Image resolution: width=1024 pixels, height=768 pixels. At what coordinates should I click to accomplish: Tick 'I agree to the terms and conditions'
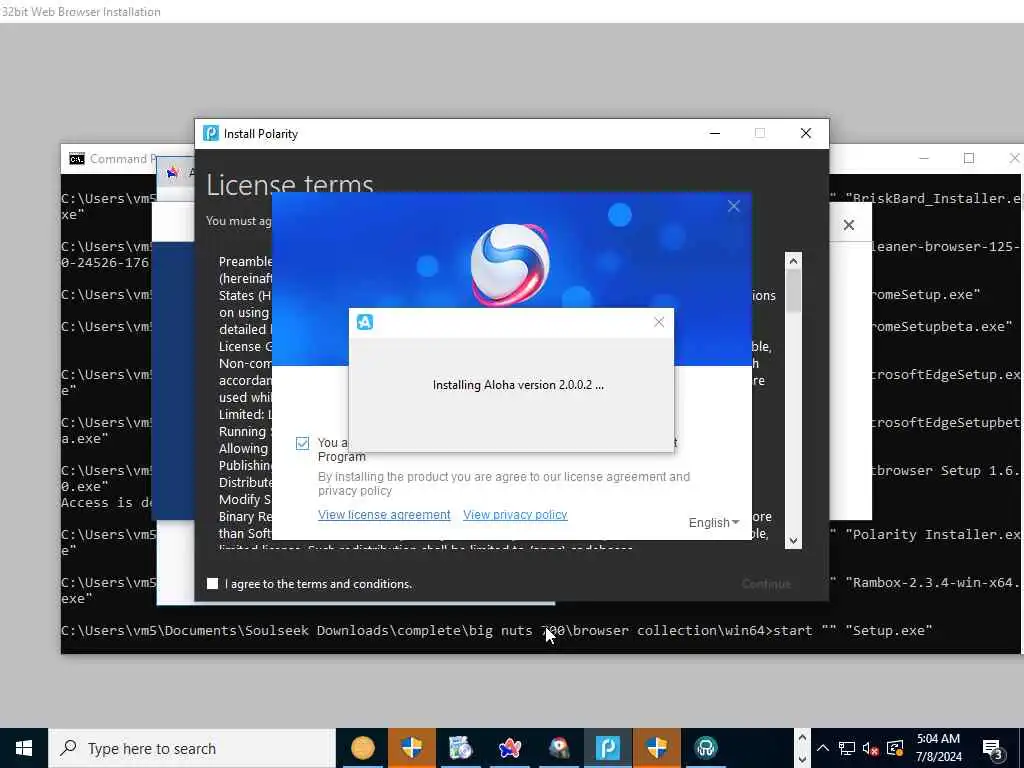(212, 584)
